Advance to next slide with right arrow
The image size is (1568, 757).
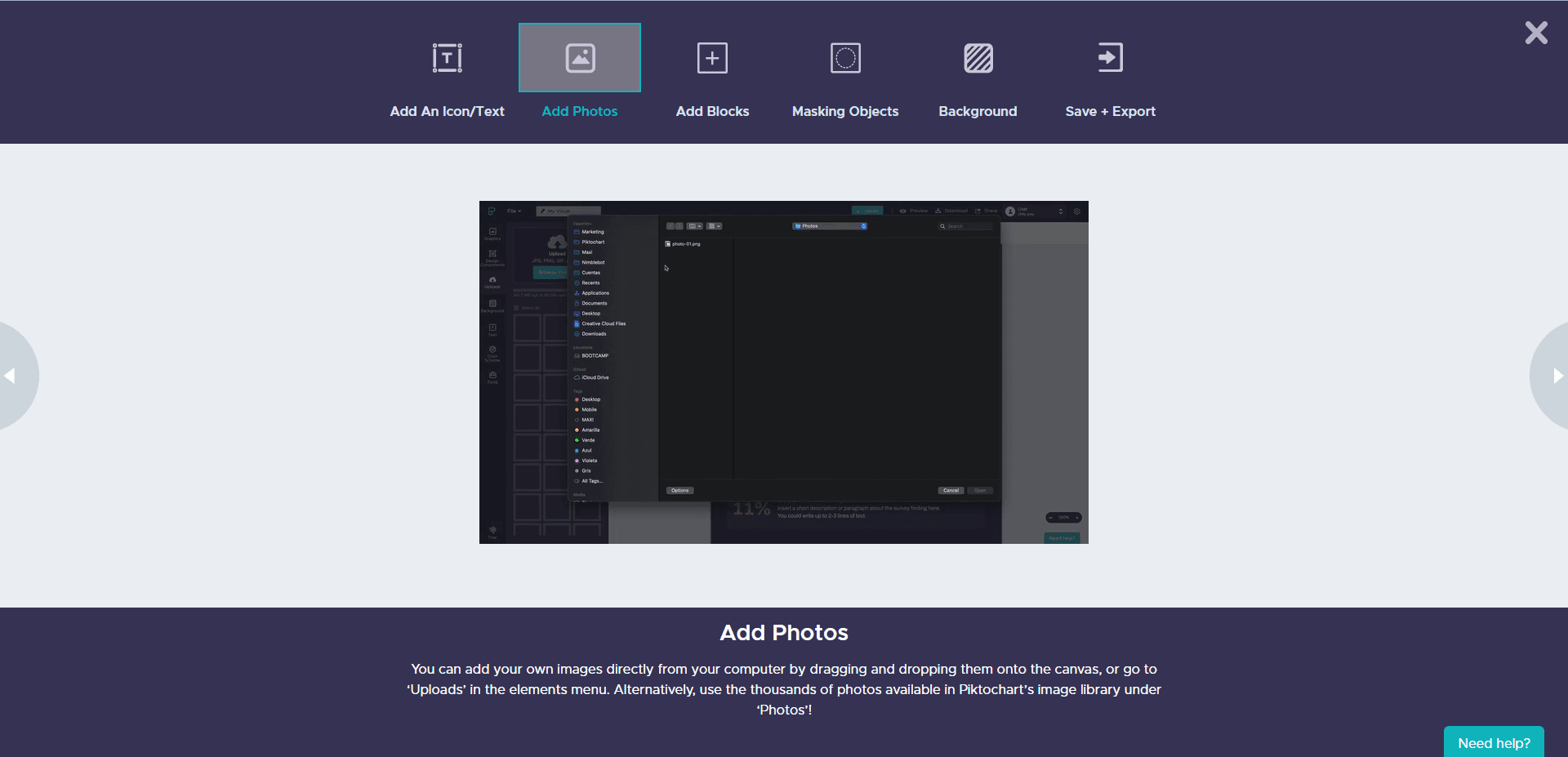pyautogui.click(x=1557, y=376)
